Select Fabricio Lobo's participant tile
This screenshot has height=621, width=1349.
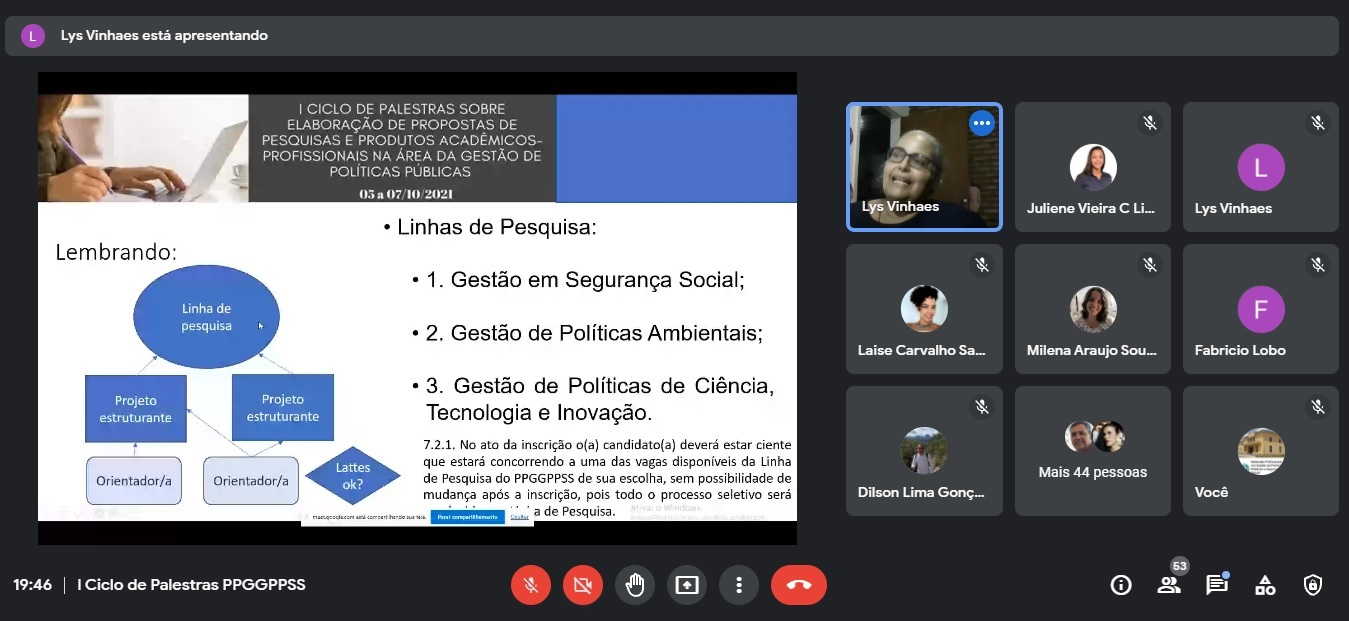(x=1260, y=309)
